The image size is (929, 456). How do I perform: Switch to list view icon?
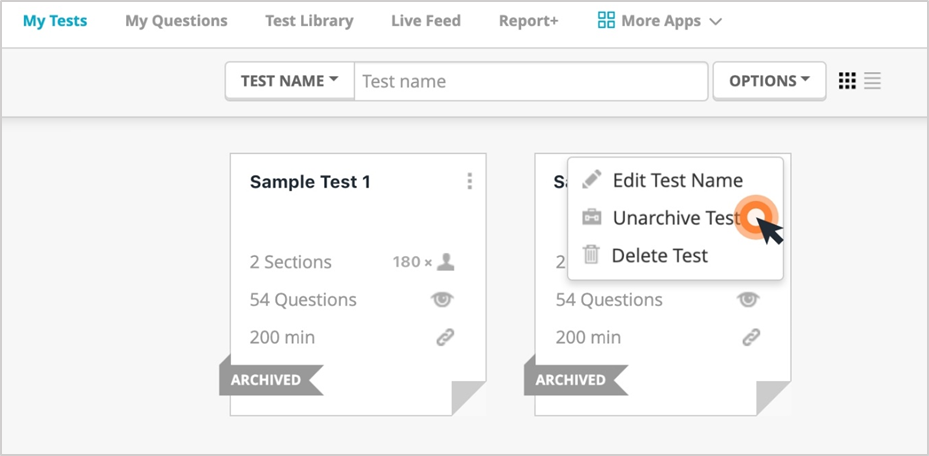[x=872, y=81]
